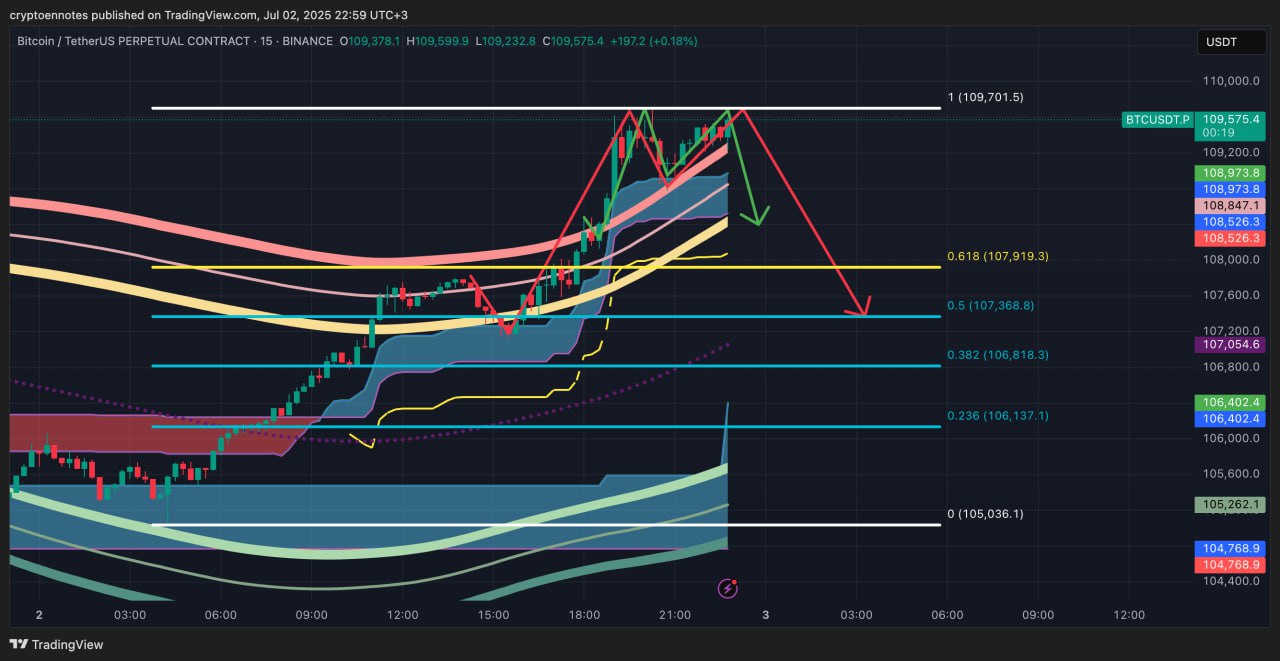
Task: Click the red 108,526.3 indicator price tag
Action: (1231, 238)
